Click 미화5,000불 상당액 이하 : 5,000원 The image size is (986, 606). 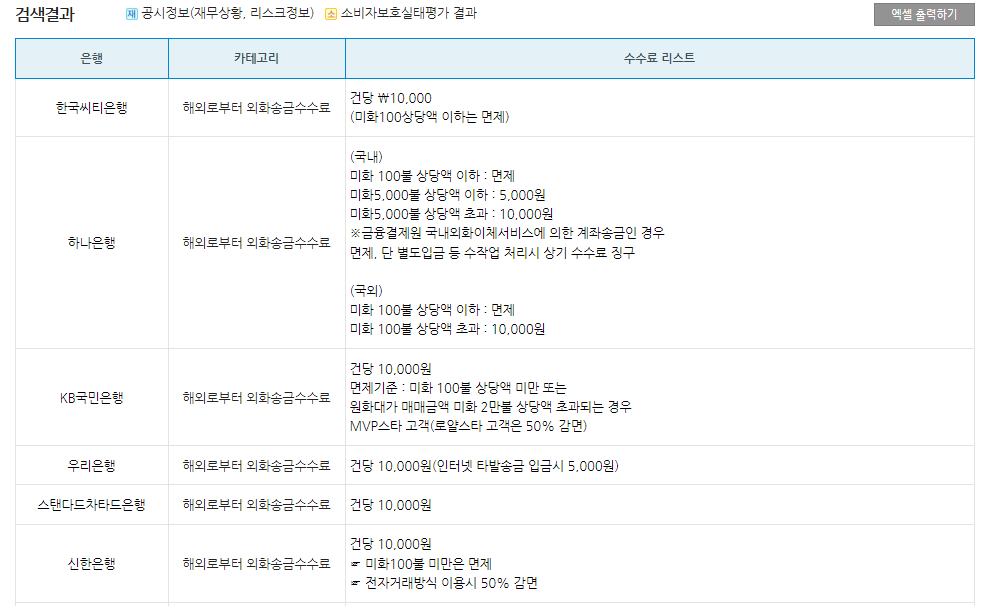point(448,196)
